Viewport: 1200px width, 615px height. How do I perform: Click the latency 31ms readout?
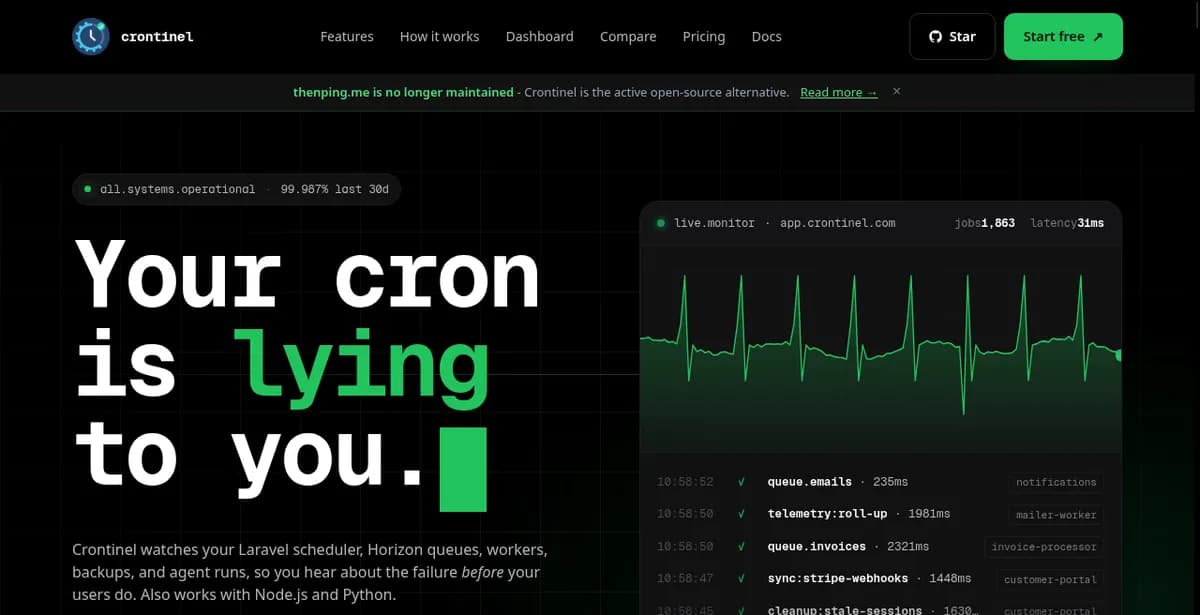(1067, 223)
